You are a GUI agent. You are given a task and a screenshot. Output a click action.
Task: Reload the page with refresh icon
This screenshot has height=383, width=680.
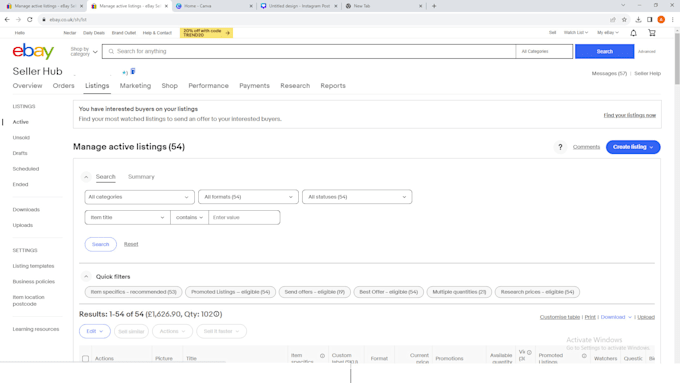pos(29,20)
